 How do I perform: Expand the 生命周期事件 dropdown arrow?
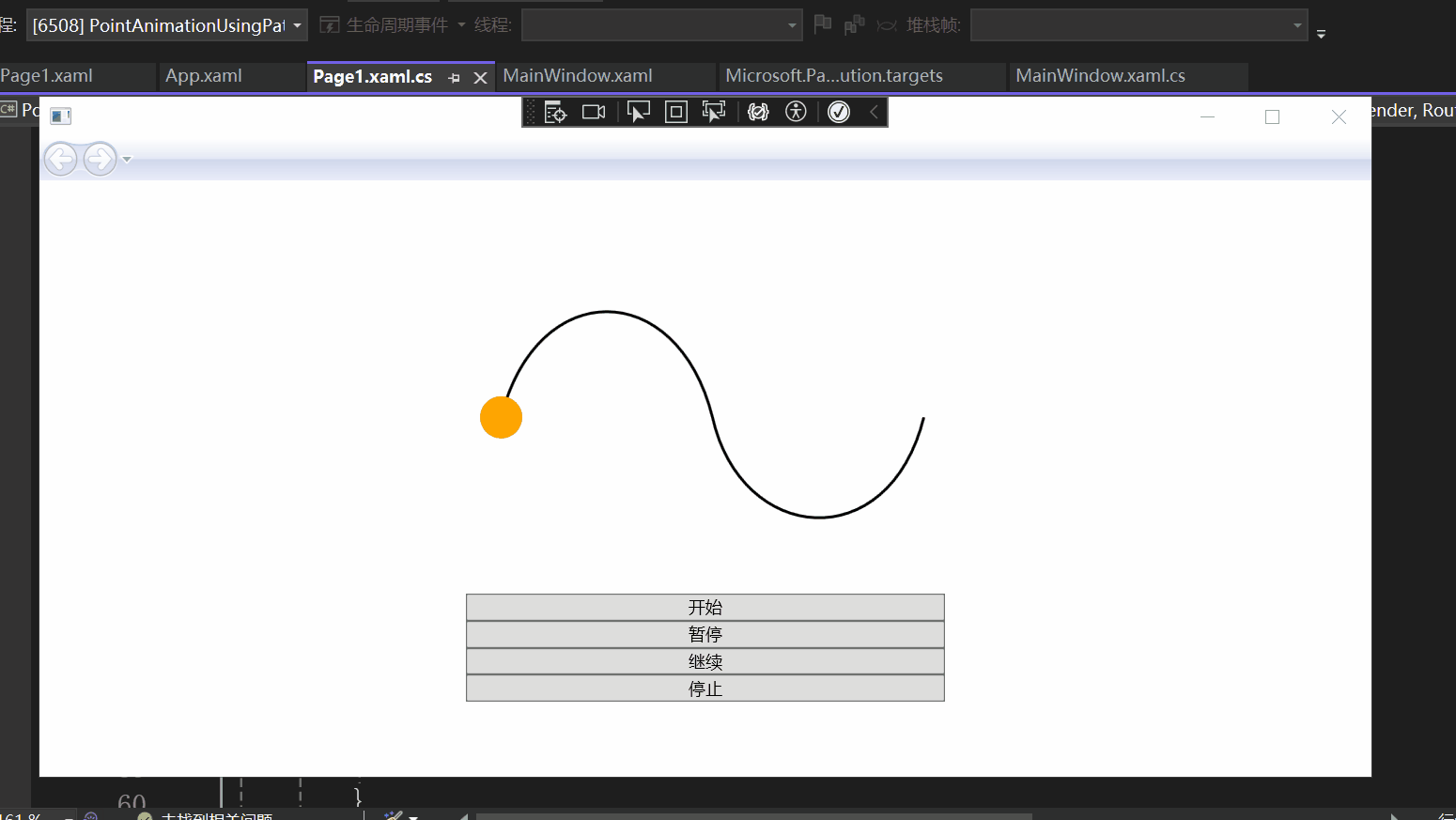pyautogui.click(x=461, y=25)
